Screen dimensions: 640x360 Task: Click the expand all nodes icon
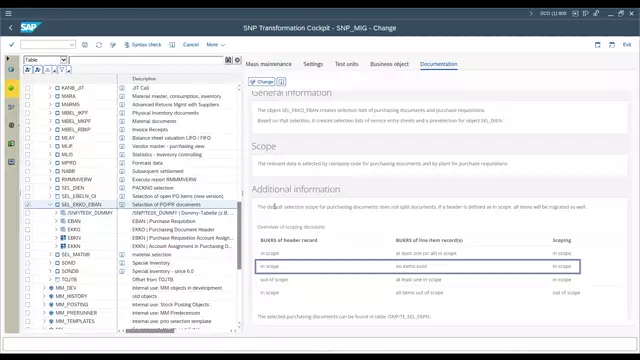click(x=28, y=70)
